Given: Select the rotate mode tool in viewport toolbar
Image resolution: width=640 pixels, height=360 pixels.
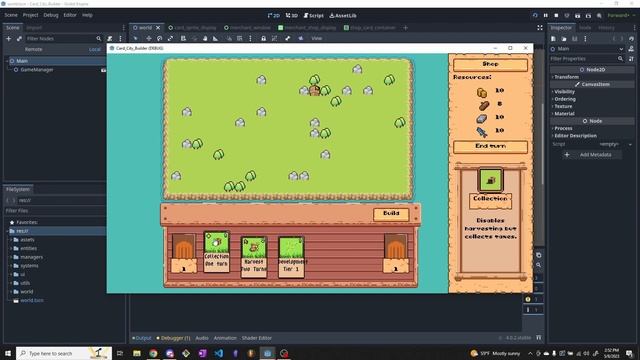Looking at the screenshot, I should pos(160,38).
